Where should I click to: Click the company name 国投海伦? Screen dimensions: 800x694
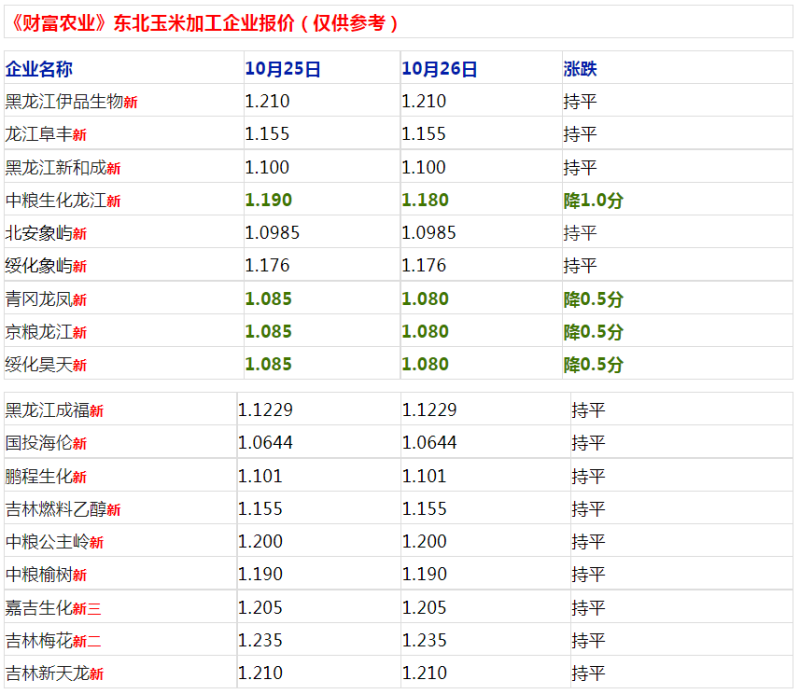click(39, 442)
